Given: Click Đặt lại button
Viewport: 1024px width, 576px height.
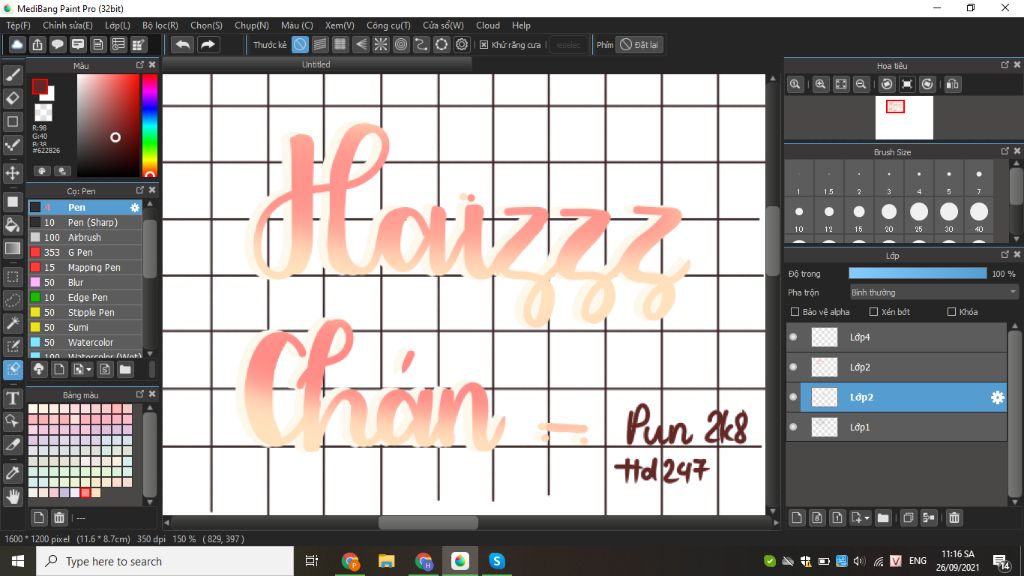Looking at the screenshot, I should tap(640, 44).
